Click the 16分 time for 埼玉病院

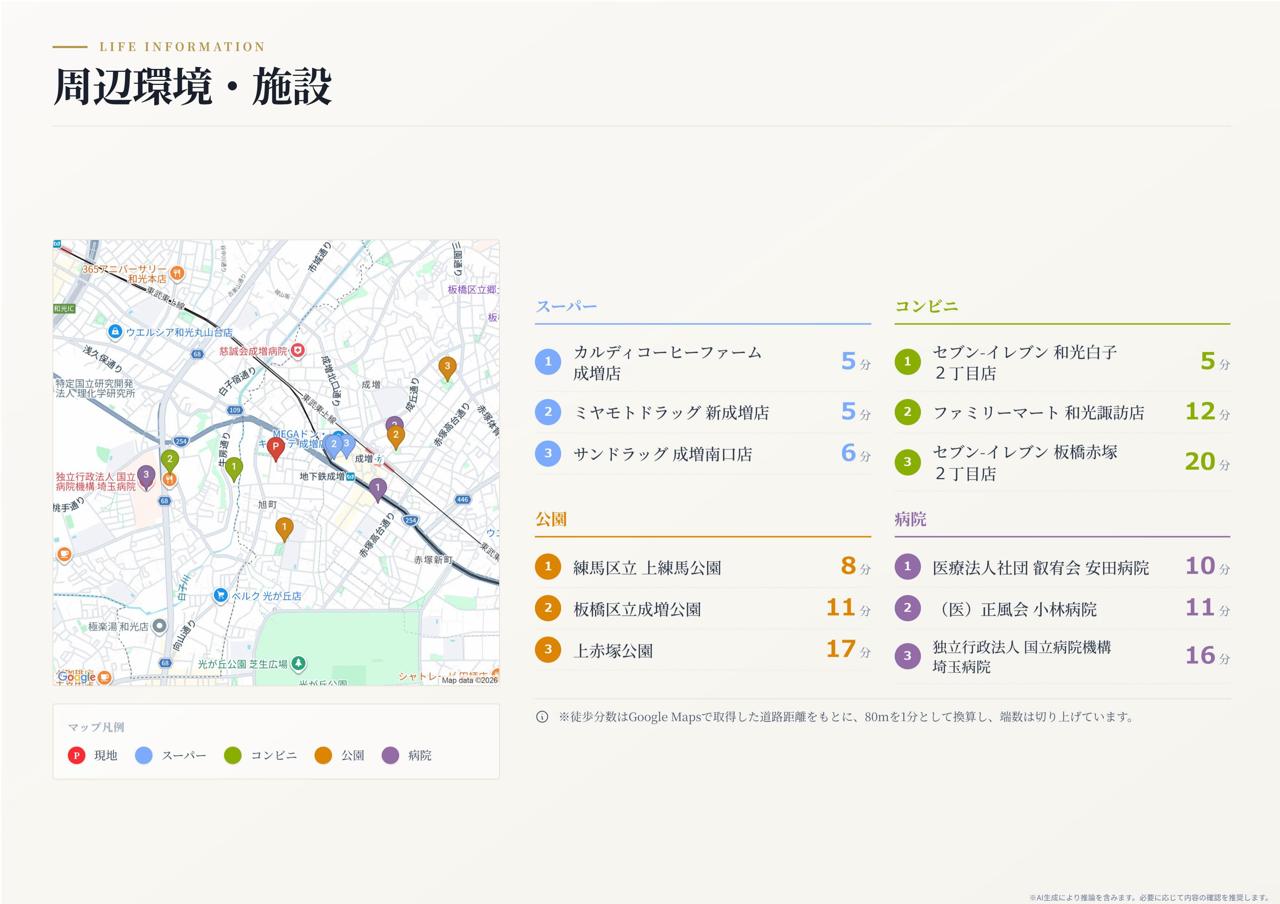point(1207,656)
